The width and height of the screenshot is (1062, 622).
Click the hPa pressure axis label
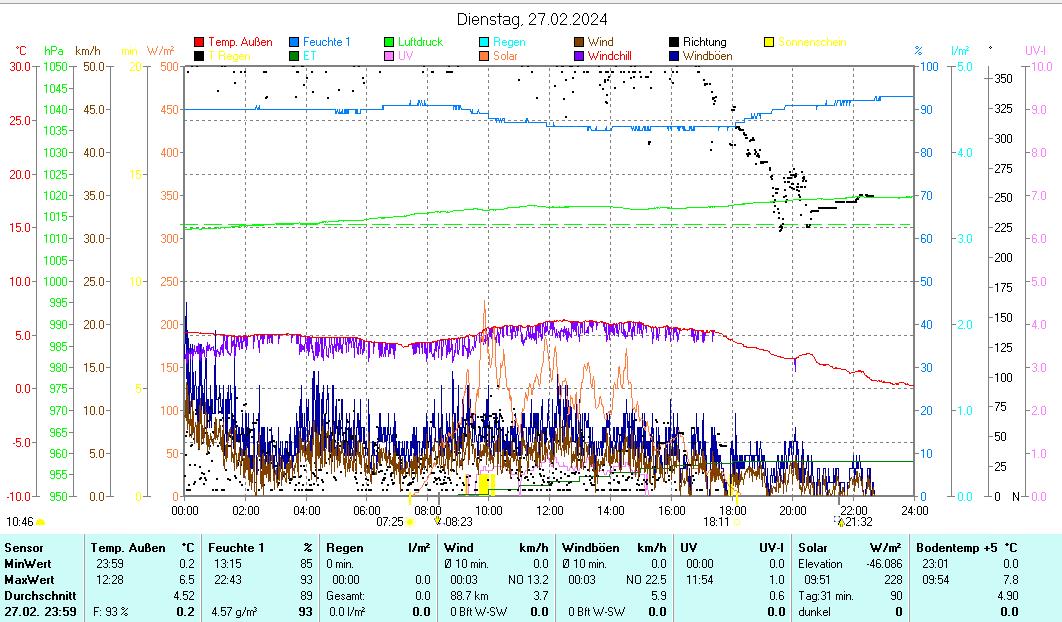coord(53,50)
